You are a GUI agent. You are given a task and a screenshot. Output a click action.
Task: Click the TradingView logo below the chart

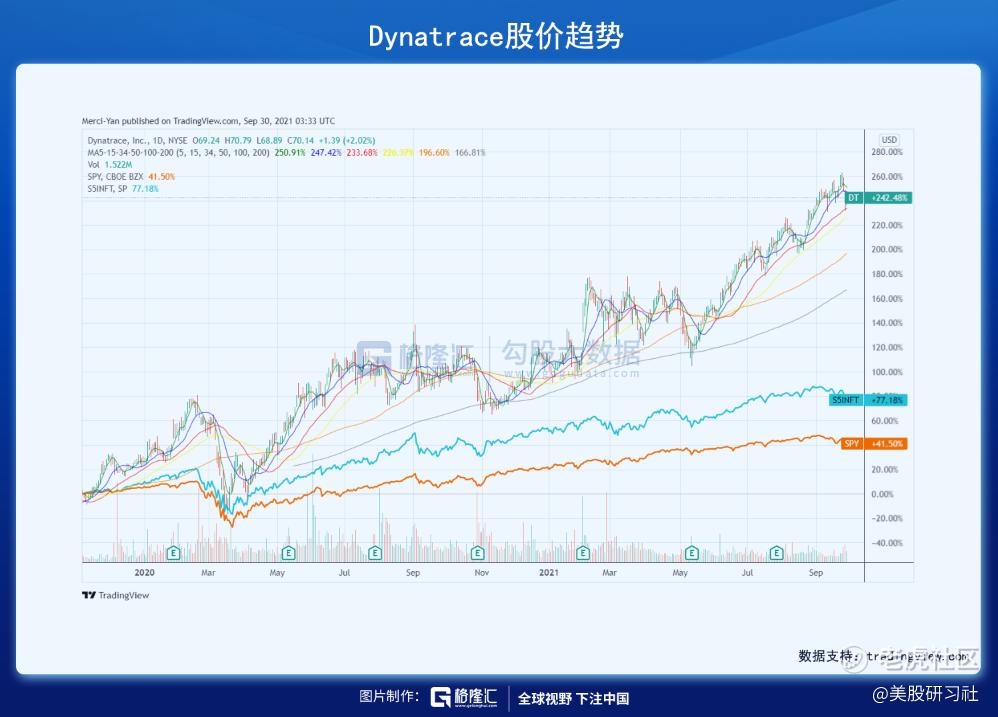[x=115, y=595]
